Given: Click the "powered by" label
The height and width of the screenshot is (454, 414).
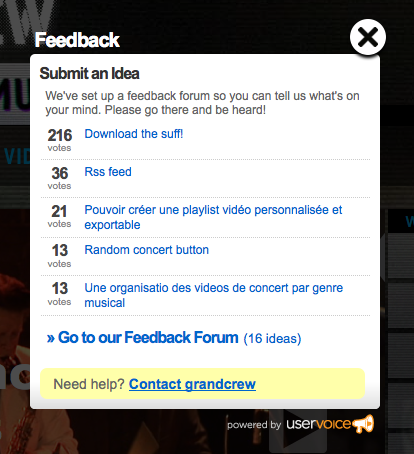Looking at the screenshot, I should 254,425.
